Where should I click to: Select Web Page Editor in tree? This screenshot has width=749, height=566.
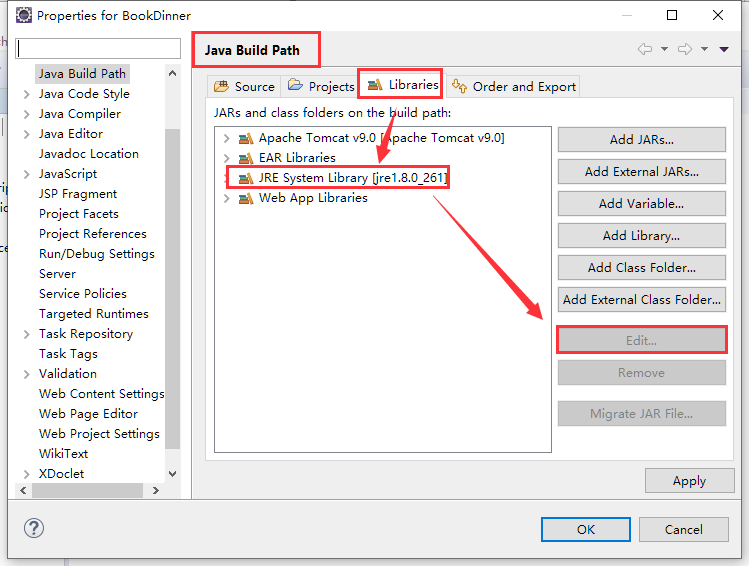point(88,414)
